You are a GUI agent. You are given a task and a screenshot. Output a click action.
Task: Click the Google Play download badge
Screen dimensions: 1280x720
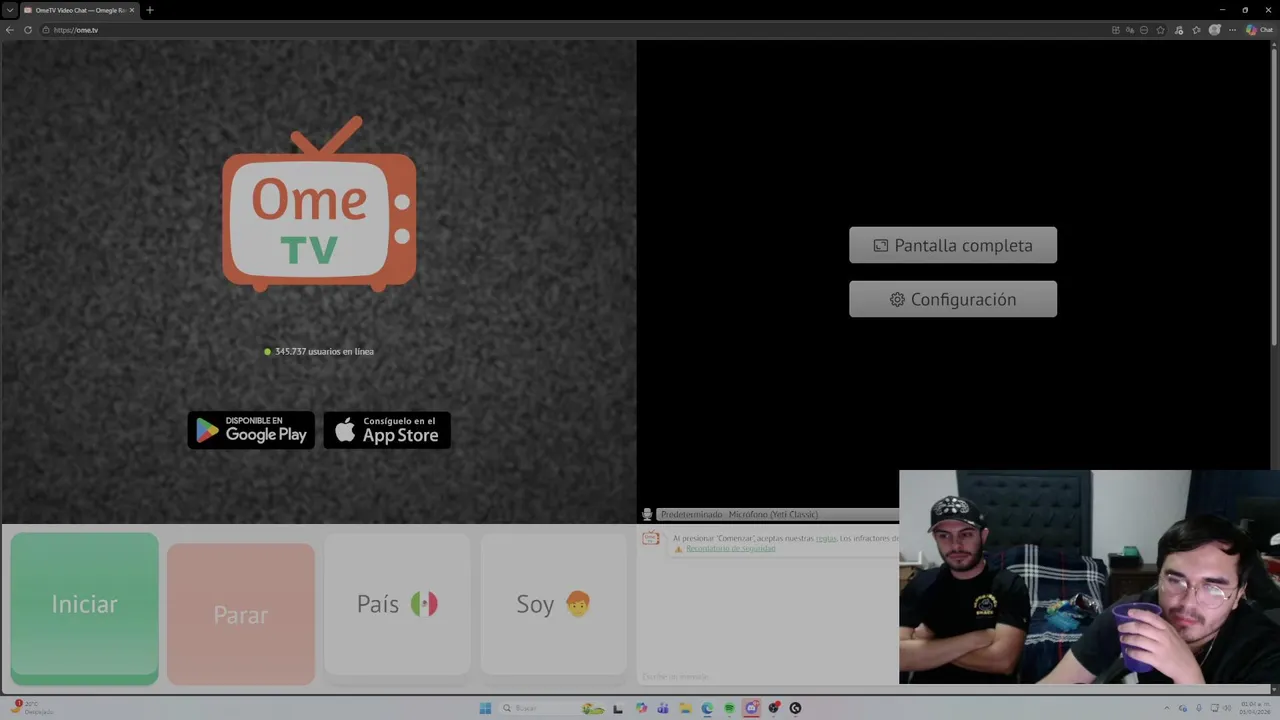[251, 430]
